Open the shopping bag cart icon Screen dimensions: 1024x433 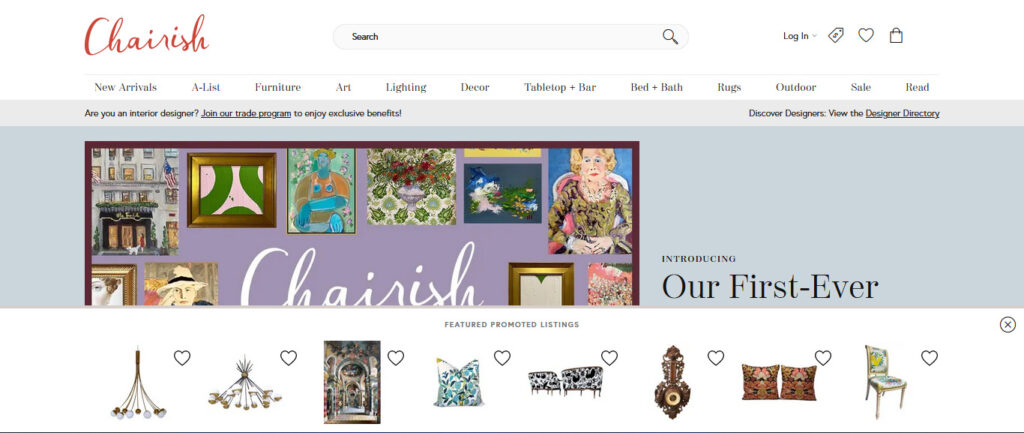coord(896,35)
